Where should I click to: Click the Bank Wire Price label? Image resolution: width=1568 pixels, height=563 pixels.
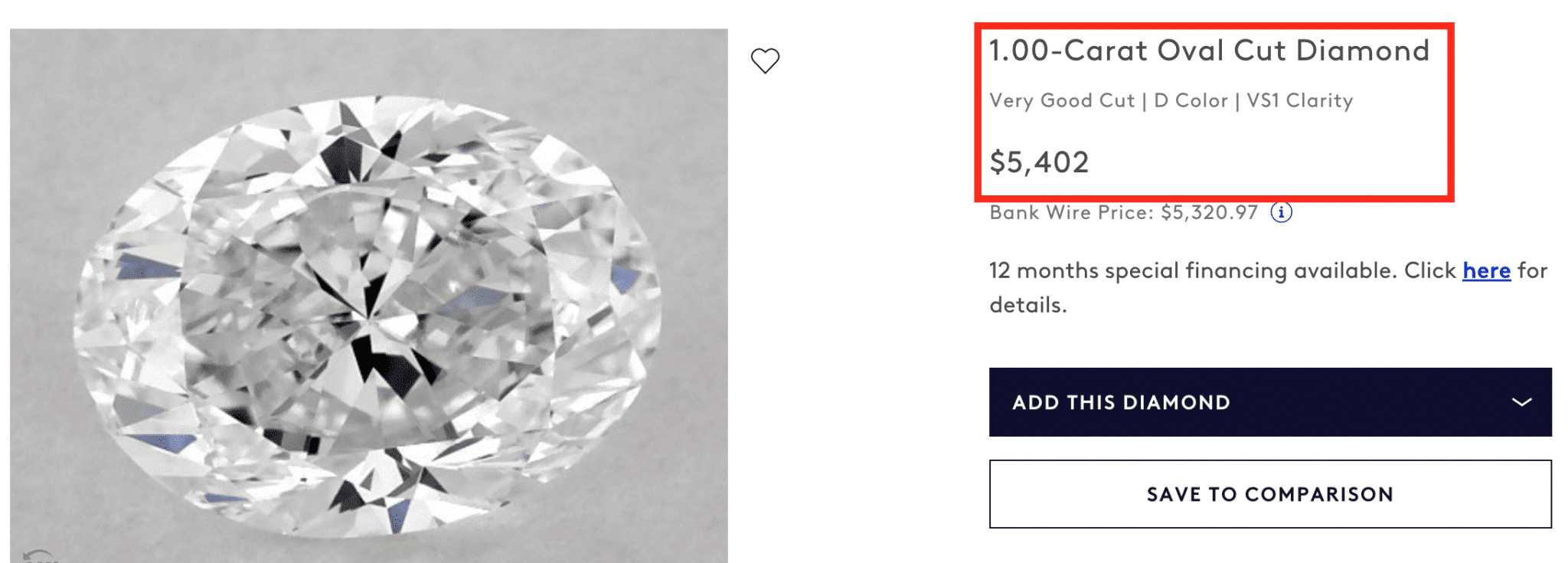[x=1070, y=212]
